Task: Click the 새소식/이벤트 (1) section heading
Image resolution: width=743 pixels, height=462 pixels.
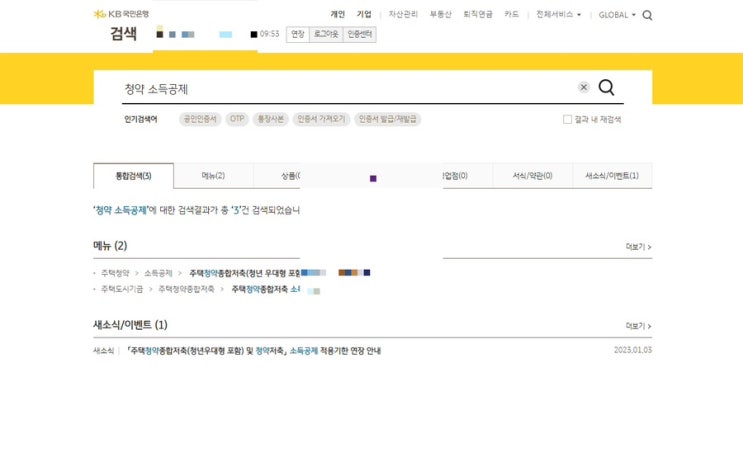Action: coord(130,325)
